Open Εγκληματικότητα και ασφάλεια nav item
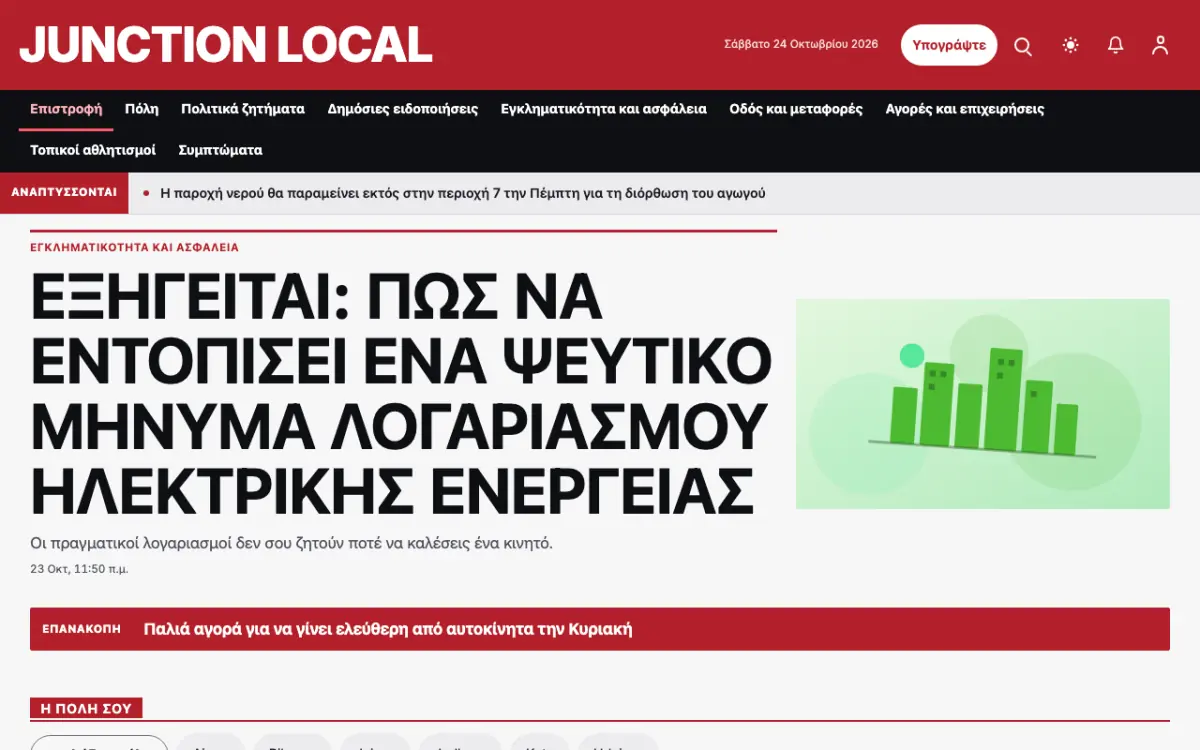This screenshot has width=1200, height=750. (x=604, y=109)
